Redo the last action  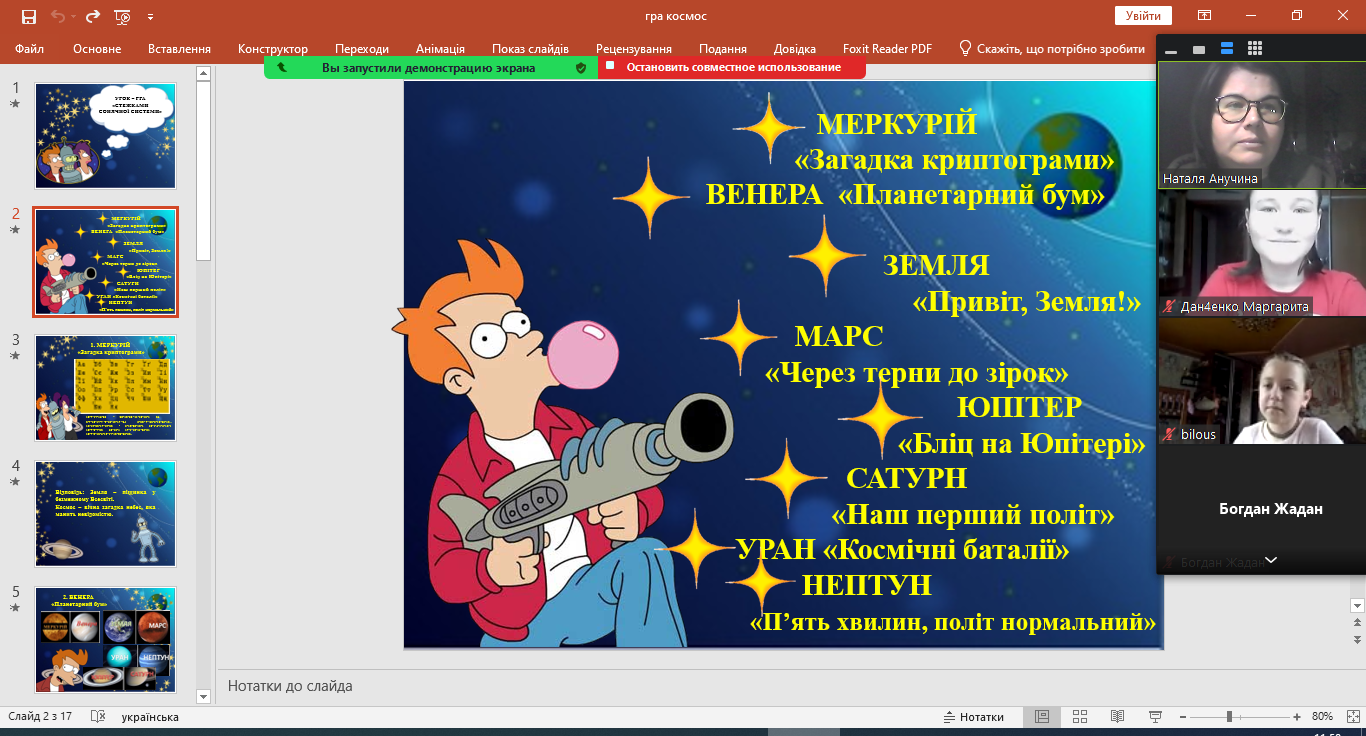[x=93, y=17]
